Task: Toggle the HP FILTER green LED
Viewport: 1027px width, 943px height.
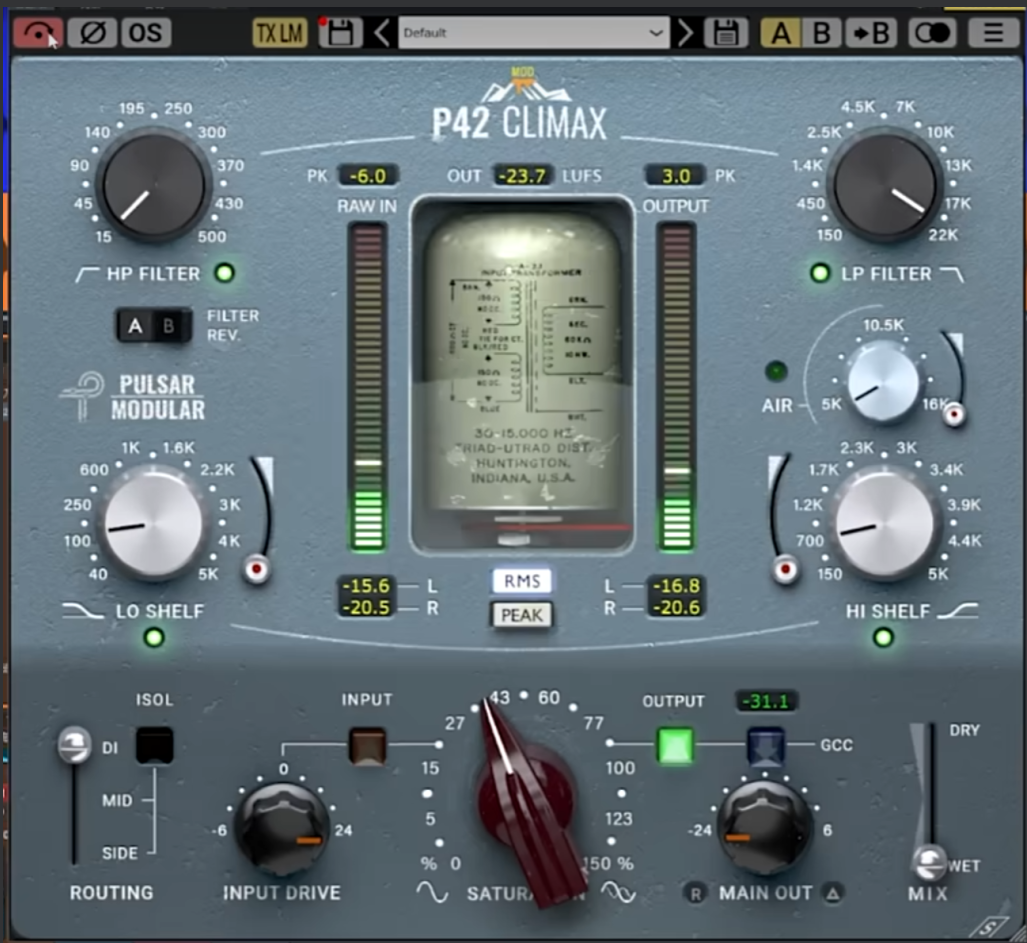Action: 225,273
